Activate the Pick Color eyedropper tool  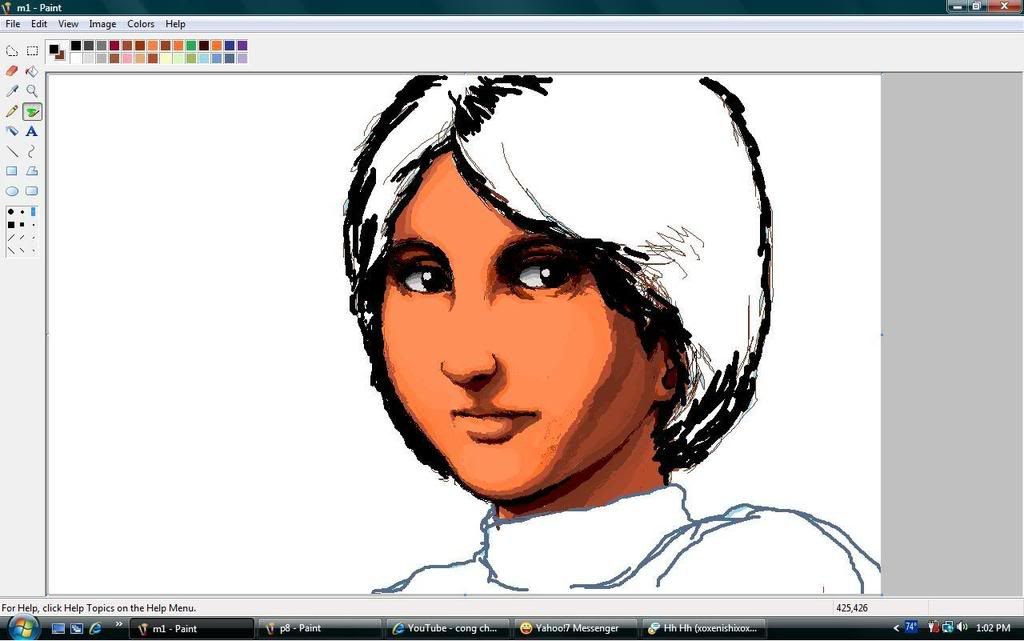click(x=12, y=90)
